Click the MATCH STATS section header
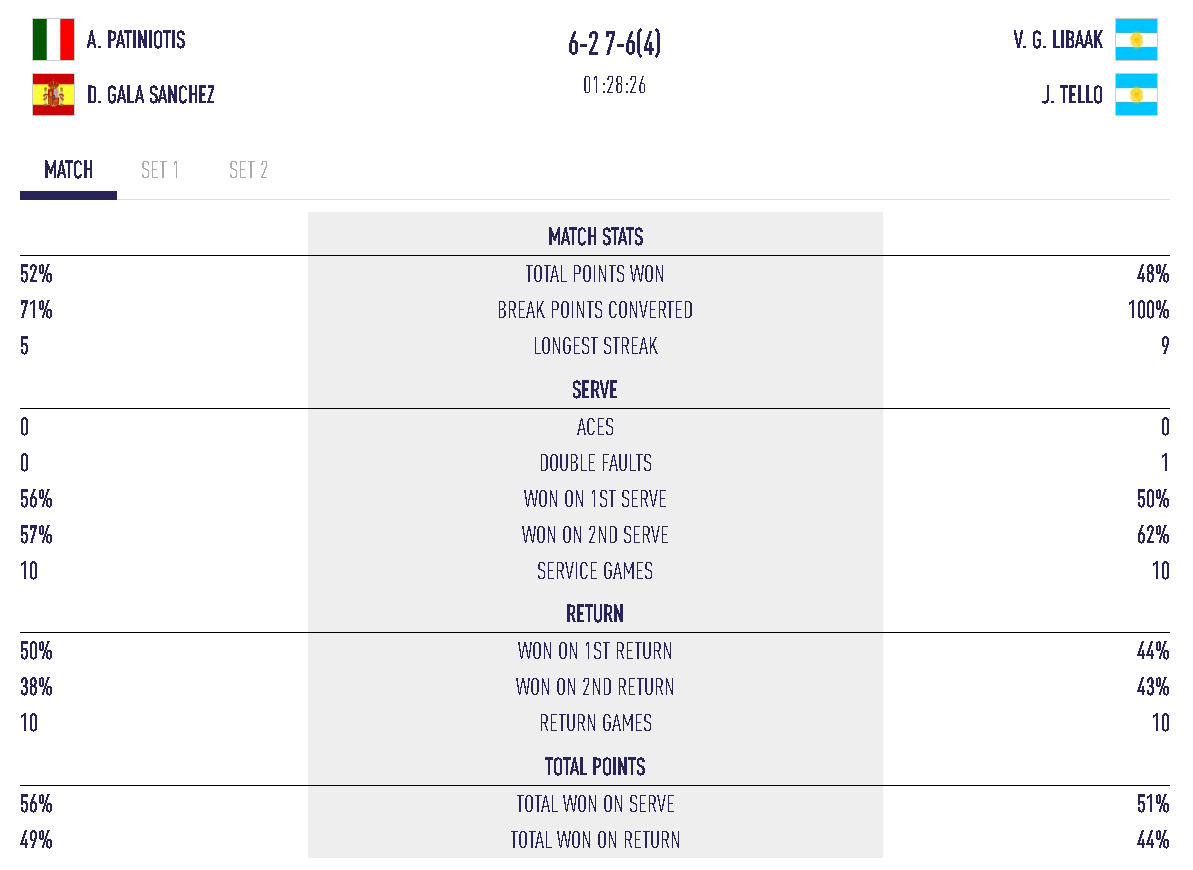 pyautogui.click(x=595, y=237)
